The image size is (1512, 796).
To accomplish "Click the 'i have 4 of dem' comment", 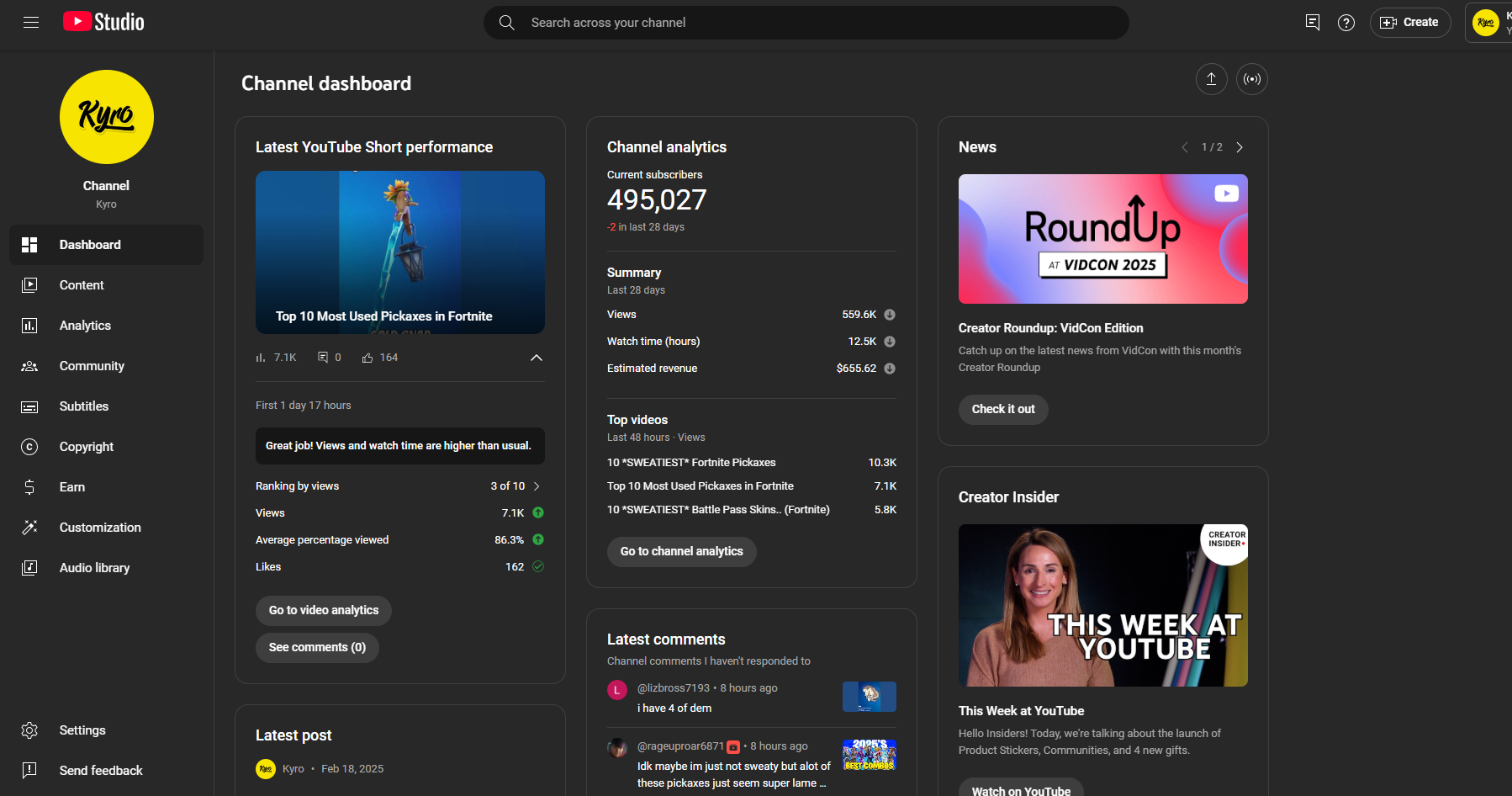I will (674, 708).
